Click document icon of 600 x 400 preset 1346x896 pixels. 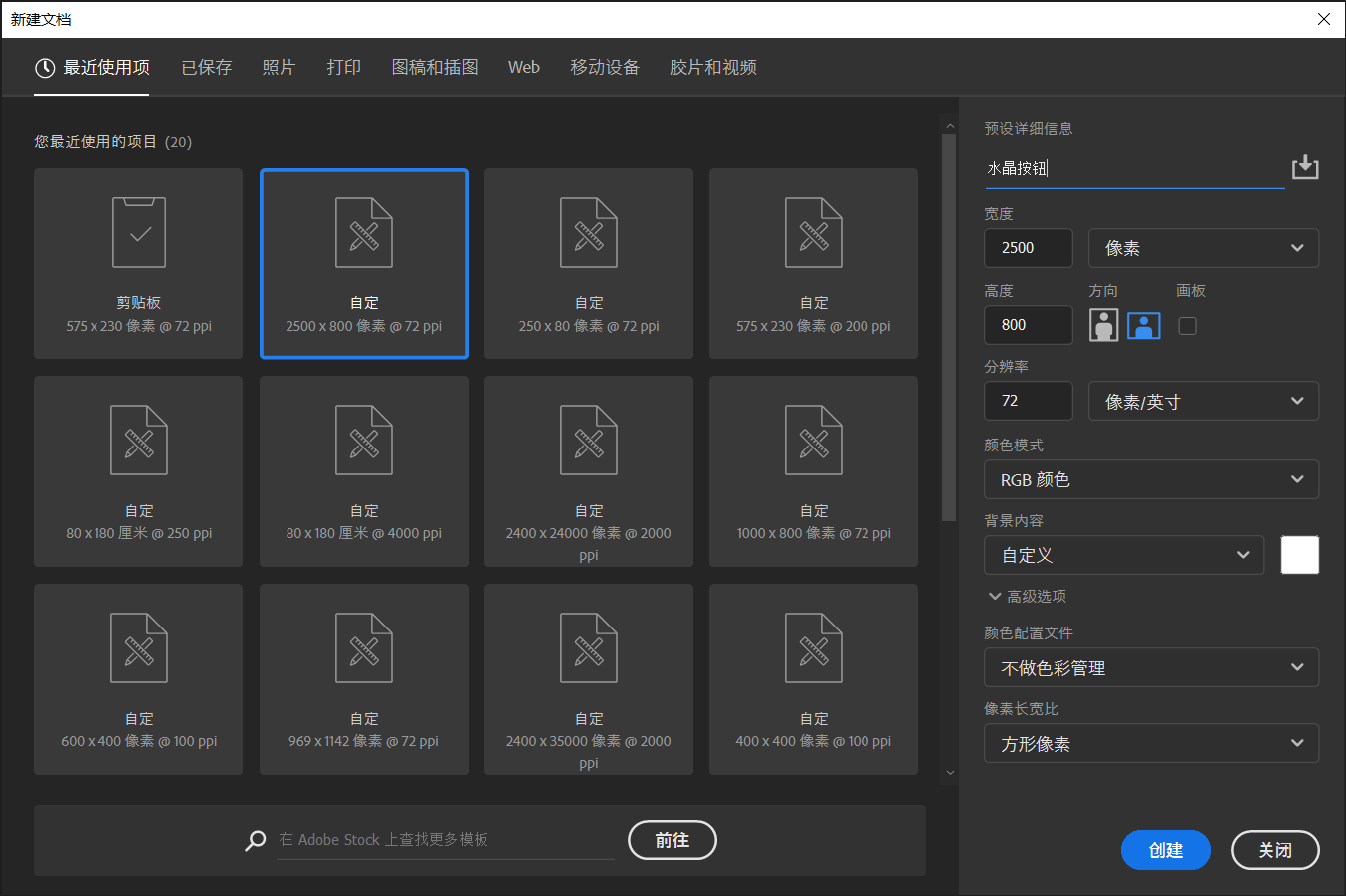click(x=139, y=647)
